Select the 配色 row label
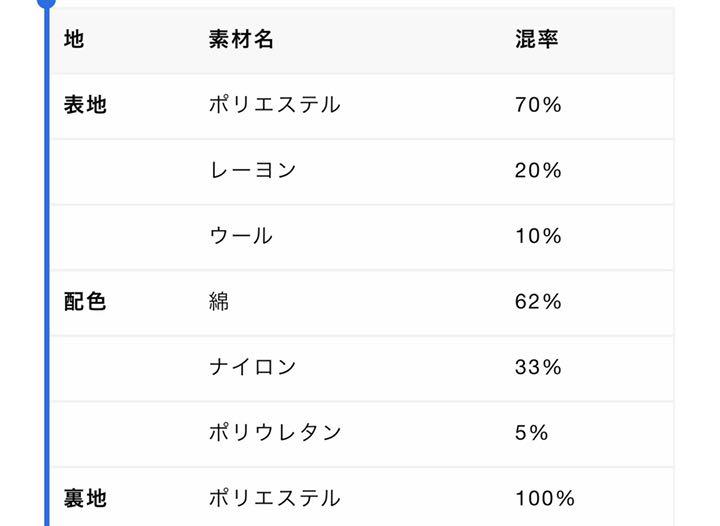The height and width of the screenshot is (526, 720). 85,302
